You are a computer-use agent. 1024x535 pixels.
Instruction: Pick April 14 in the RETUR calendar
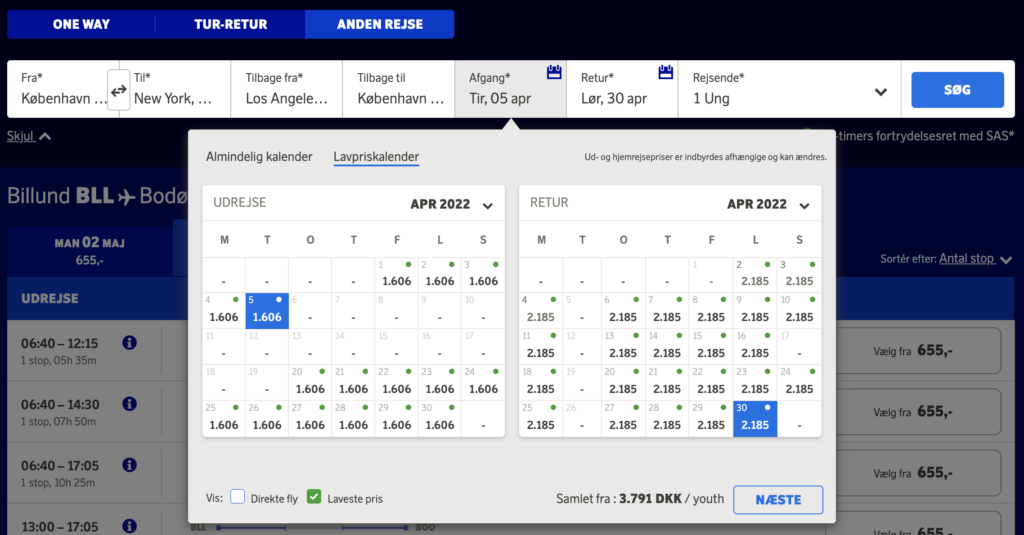[667, 346]
